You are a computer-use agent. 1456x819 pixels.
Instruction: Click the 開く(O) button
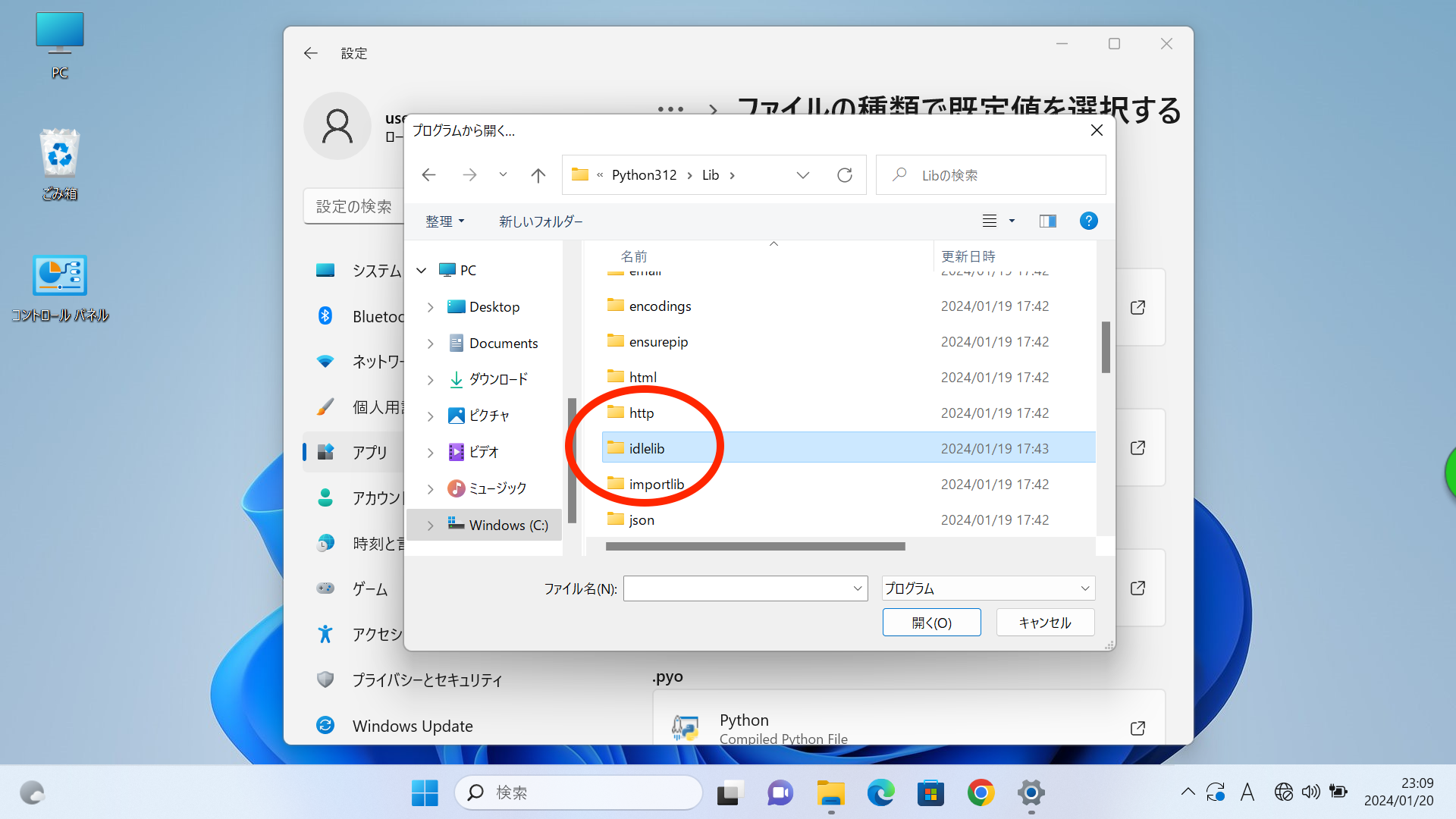point(931,623)
